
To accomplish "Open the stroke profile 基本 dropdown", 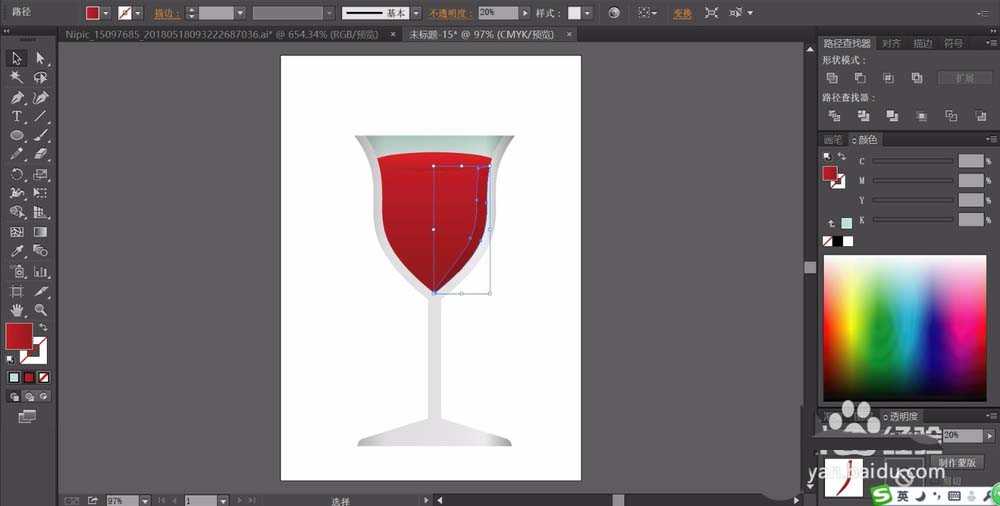I will click(418, 13).
